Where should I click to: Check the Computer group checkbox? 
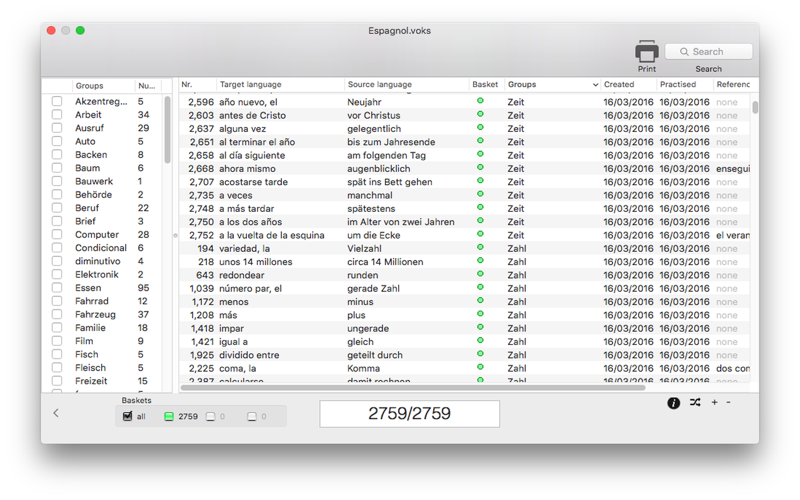(57, 235)
